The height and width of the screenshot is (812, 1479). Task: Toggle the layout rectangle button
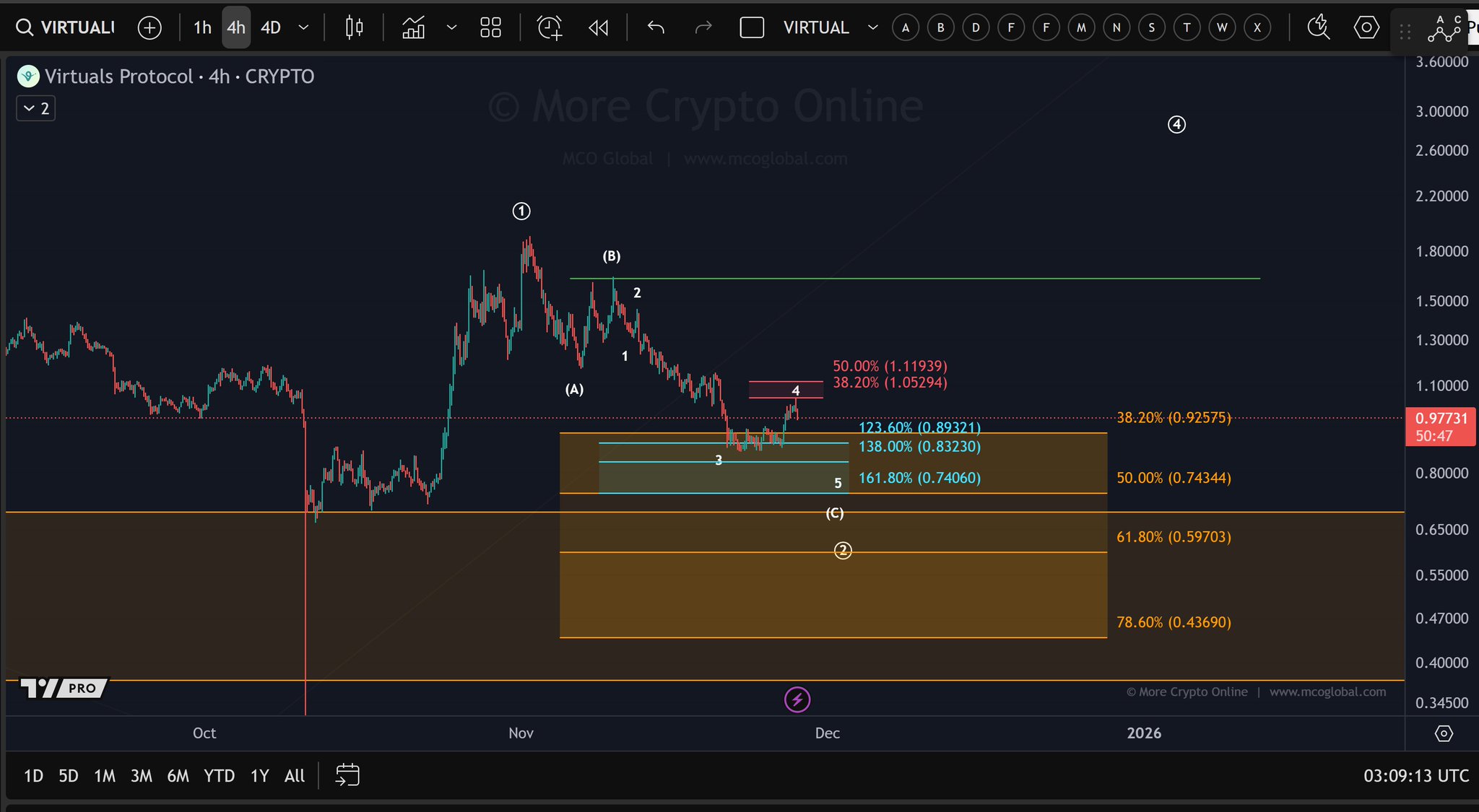tap(752, 27)
